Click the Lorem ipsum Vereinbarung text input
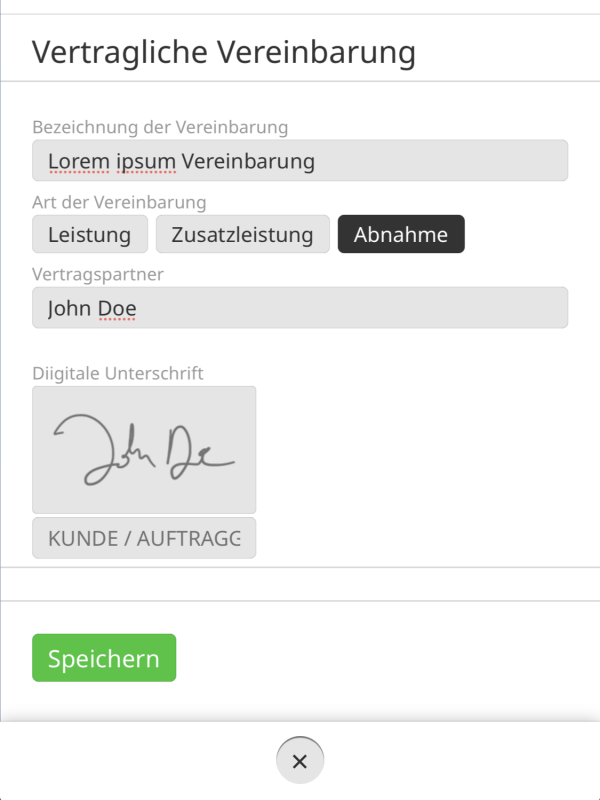 click(x=300, y=160)
